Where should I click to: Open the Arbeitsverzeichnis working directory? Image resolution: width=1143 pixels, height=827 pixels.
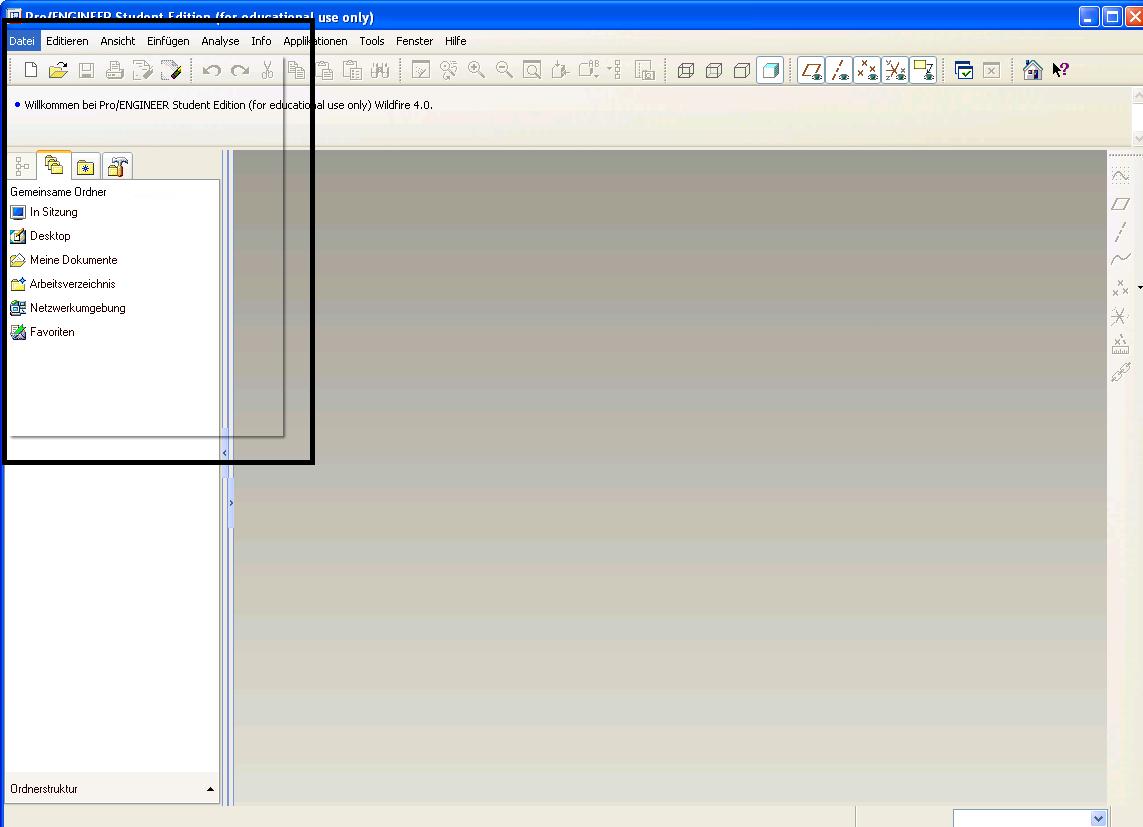pyautogui.click(x=63, y=284)
